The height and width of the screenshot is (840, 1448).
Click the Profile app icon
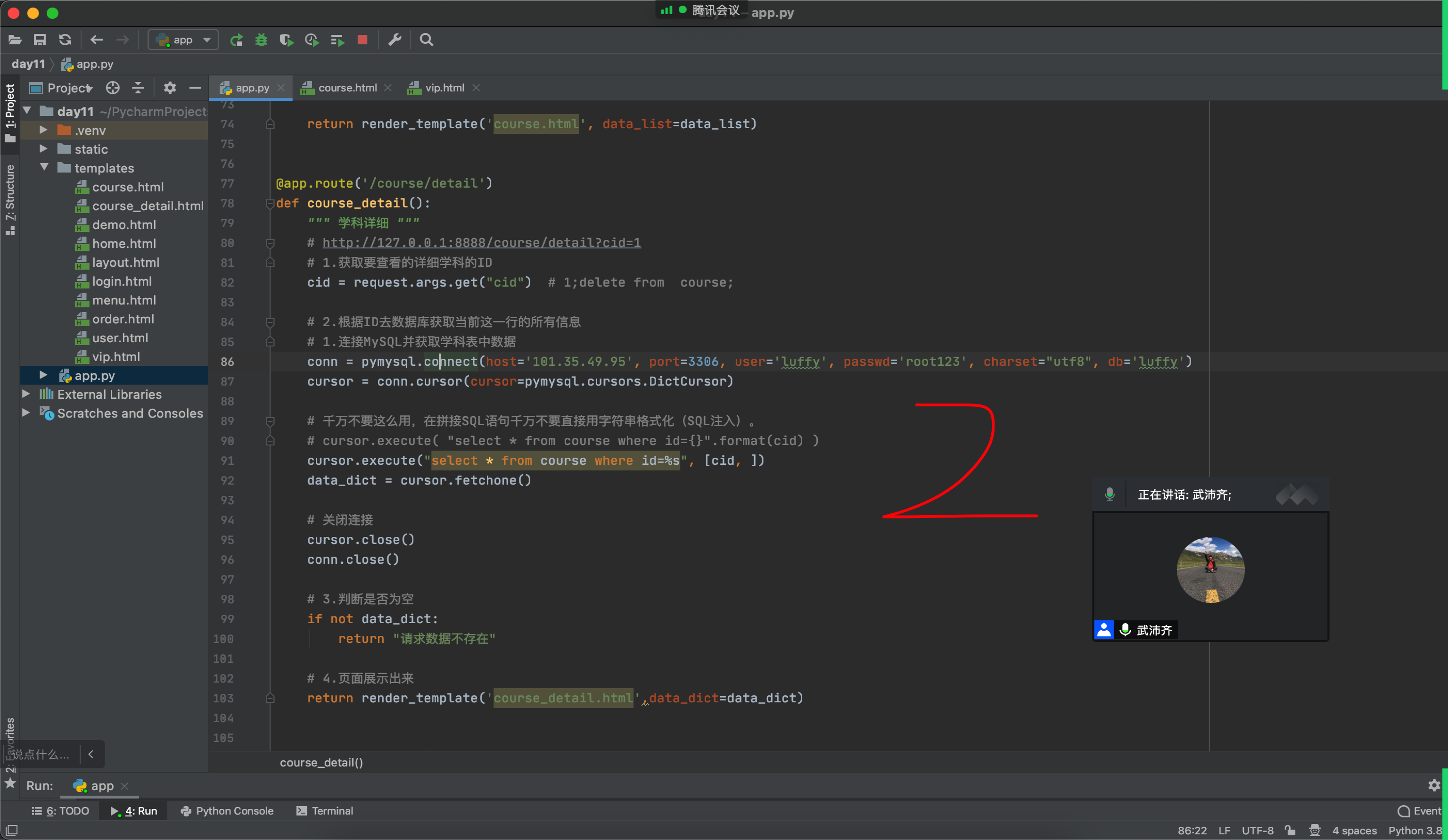(x=312, y=40)
